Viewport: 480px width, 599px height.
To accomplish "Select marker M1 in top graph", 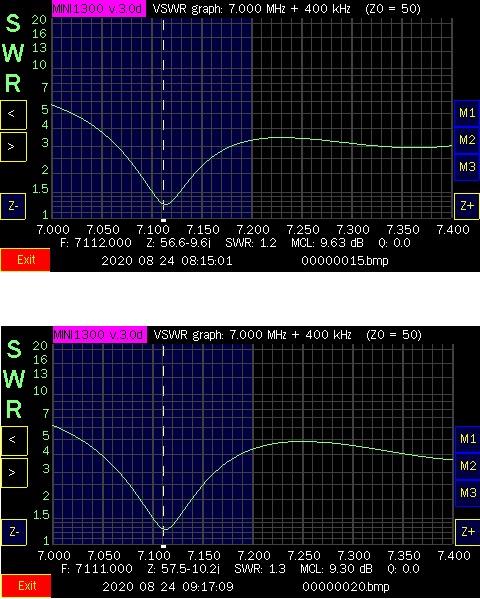I will [x=467, y=113].
